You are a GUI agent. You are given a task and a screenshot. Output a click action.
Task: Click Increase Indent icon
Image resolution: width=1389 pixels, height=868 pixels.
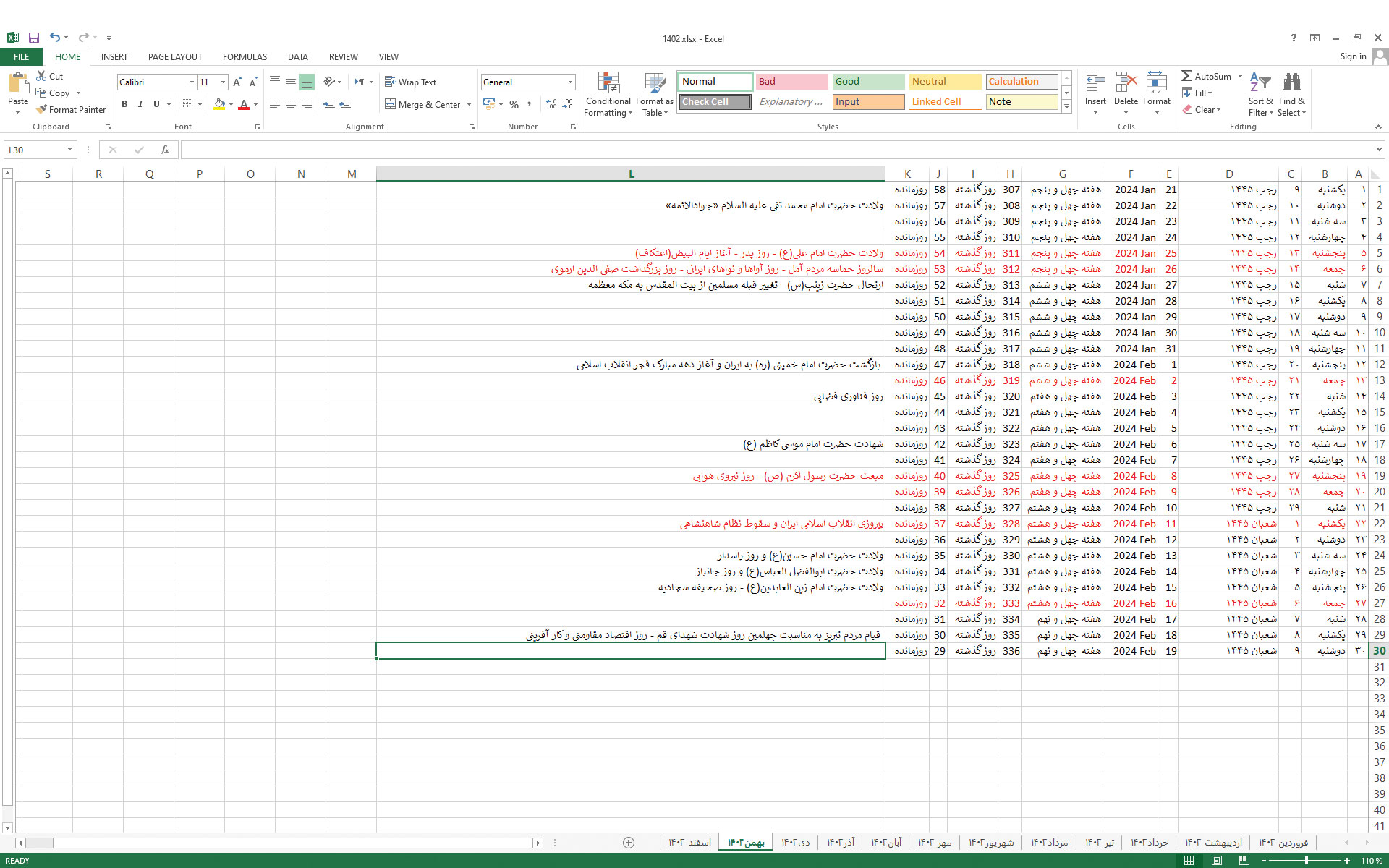346,104
